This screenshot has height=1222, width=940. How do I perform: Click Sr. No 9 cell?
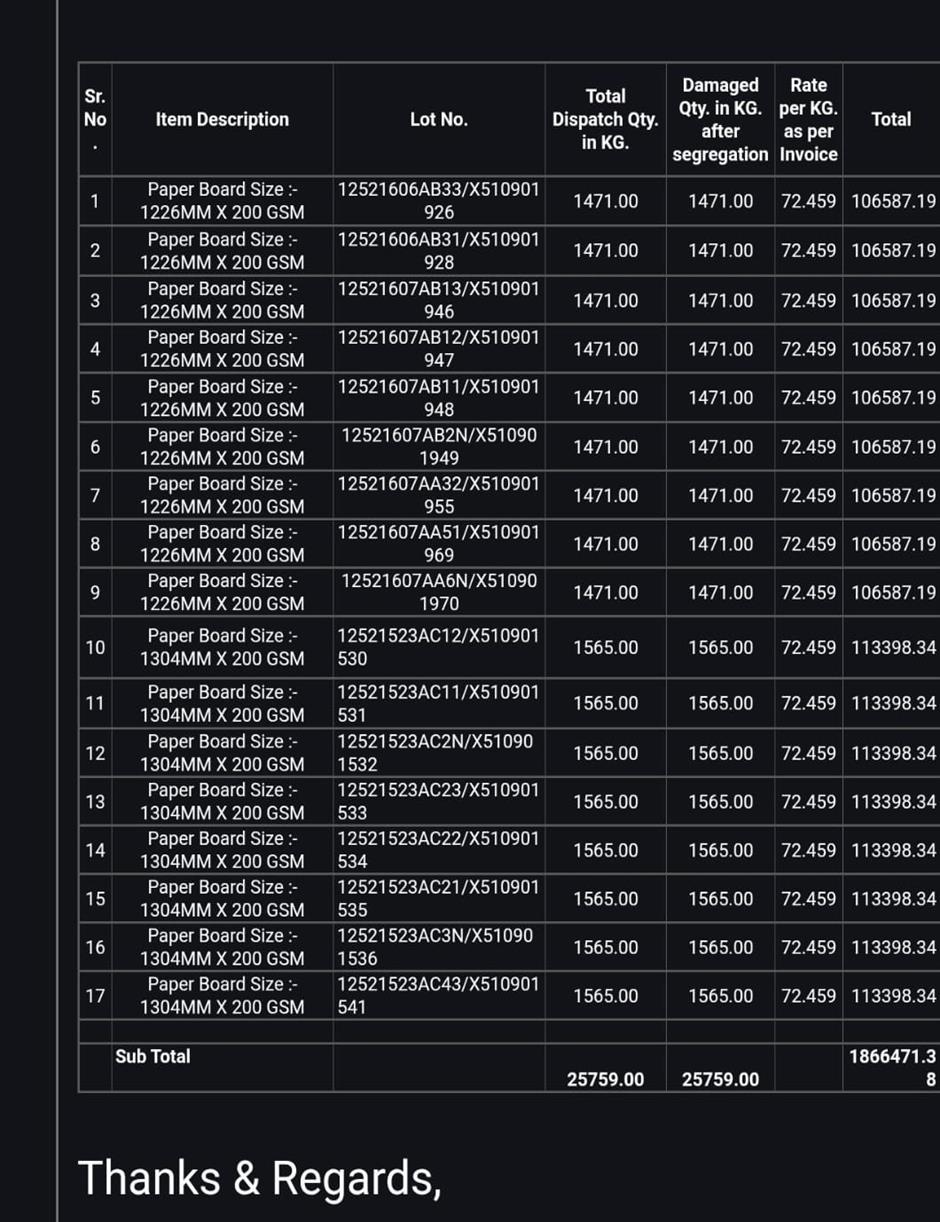pos(95,592)
